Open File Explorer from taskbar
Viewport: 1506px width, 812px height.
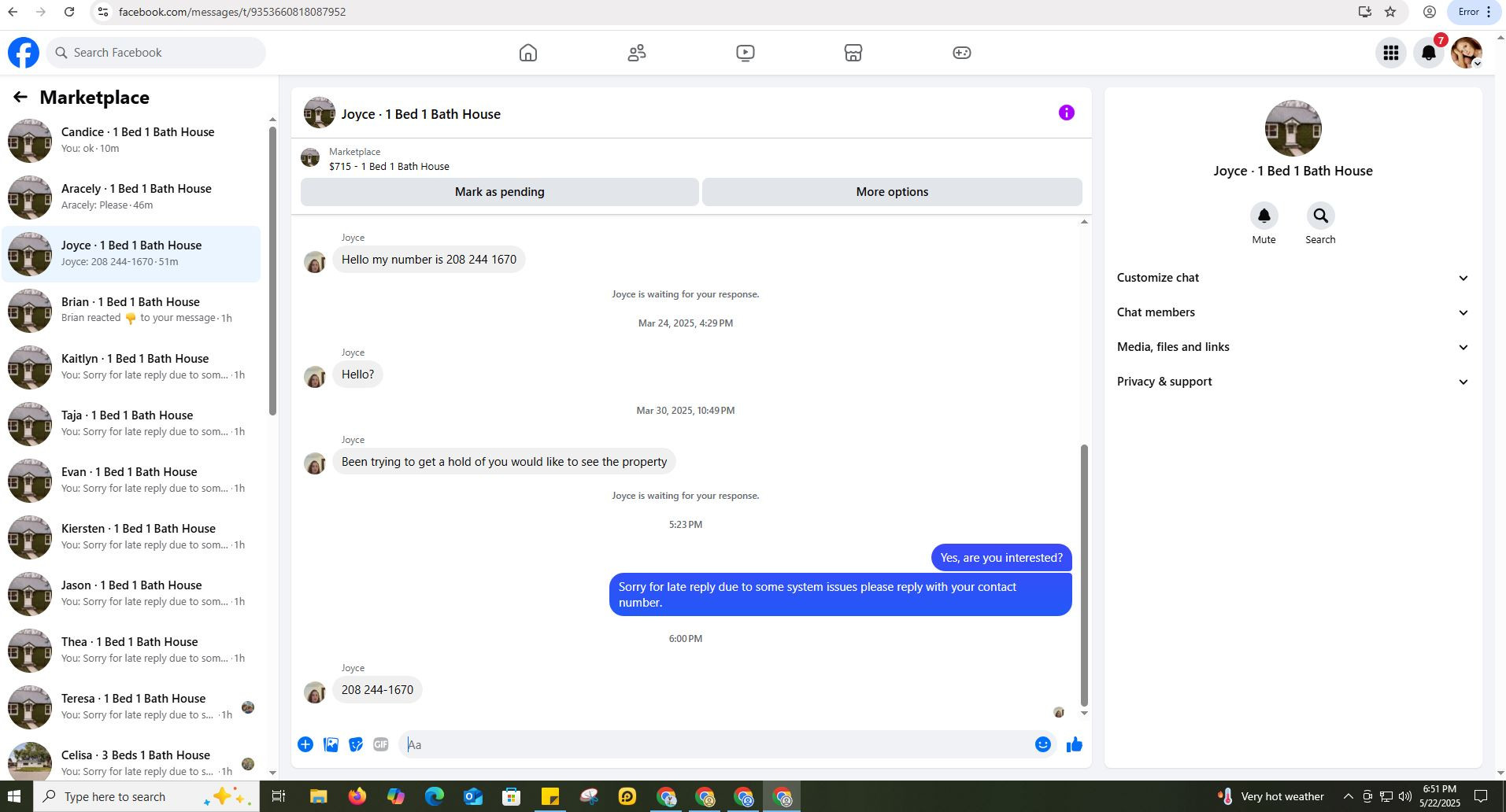tap(318, 796)
